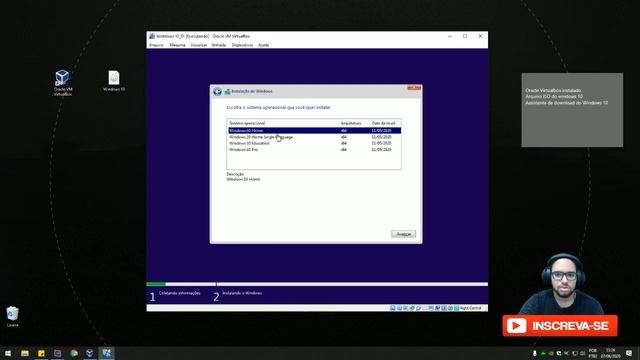Open the Visualizar menu
This screenshot has height=360, width=640.
coord(199,45)
